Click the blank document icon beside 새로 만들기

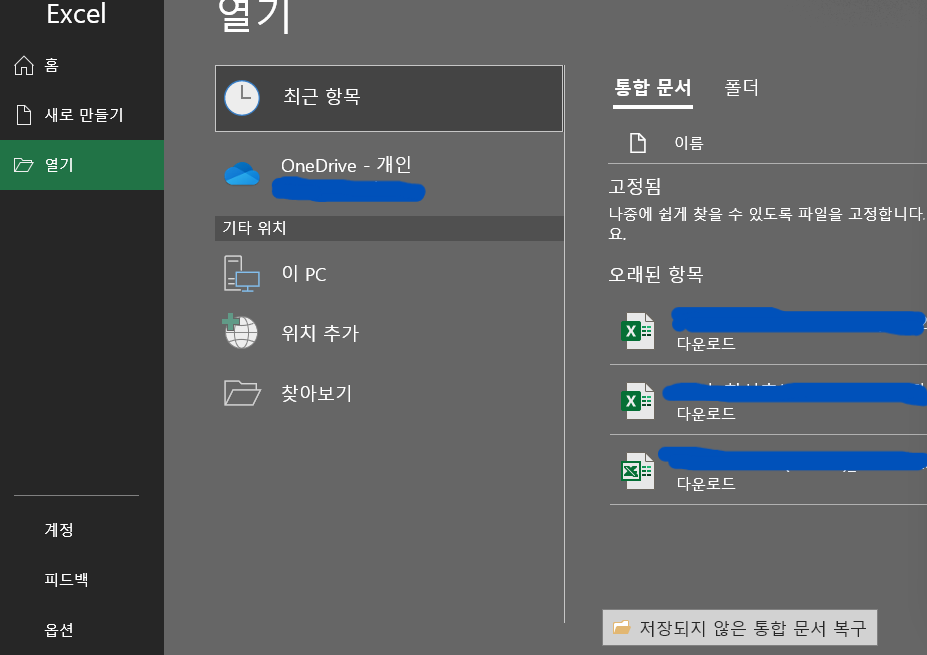point(24,115)
